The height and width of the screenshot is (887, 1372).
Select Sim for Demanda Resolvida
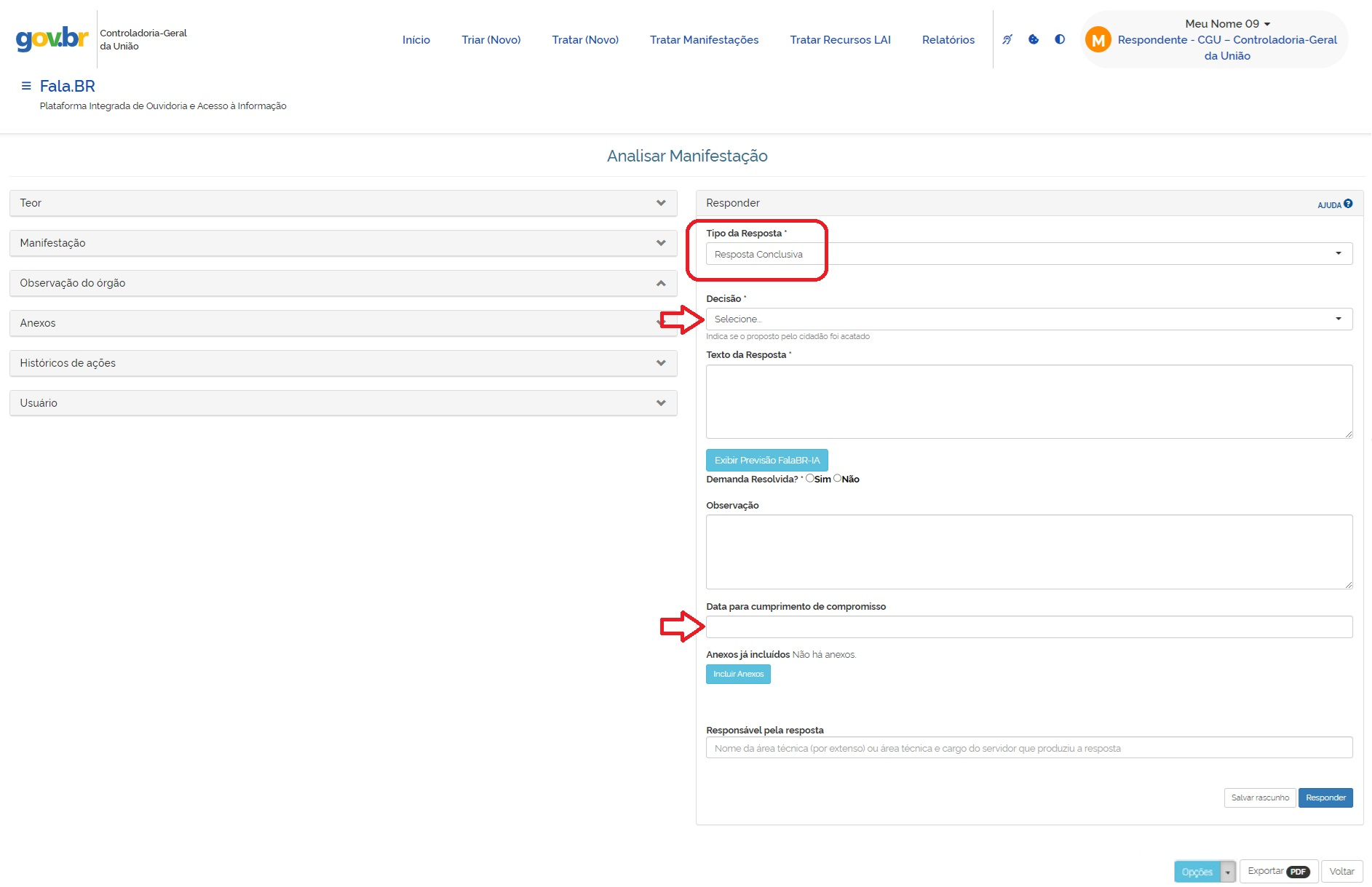pos(810,478)
